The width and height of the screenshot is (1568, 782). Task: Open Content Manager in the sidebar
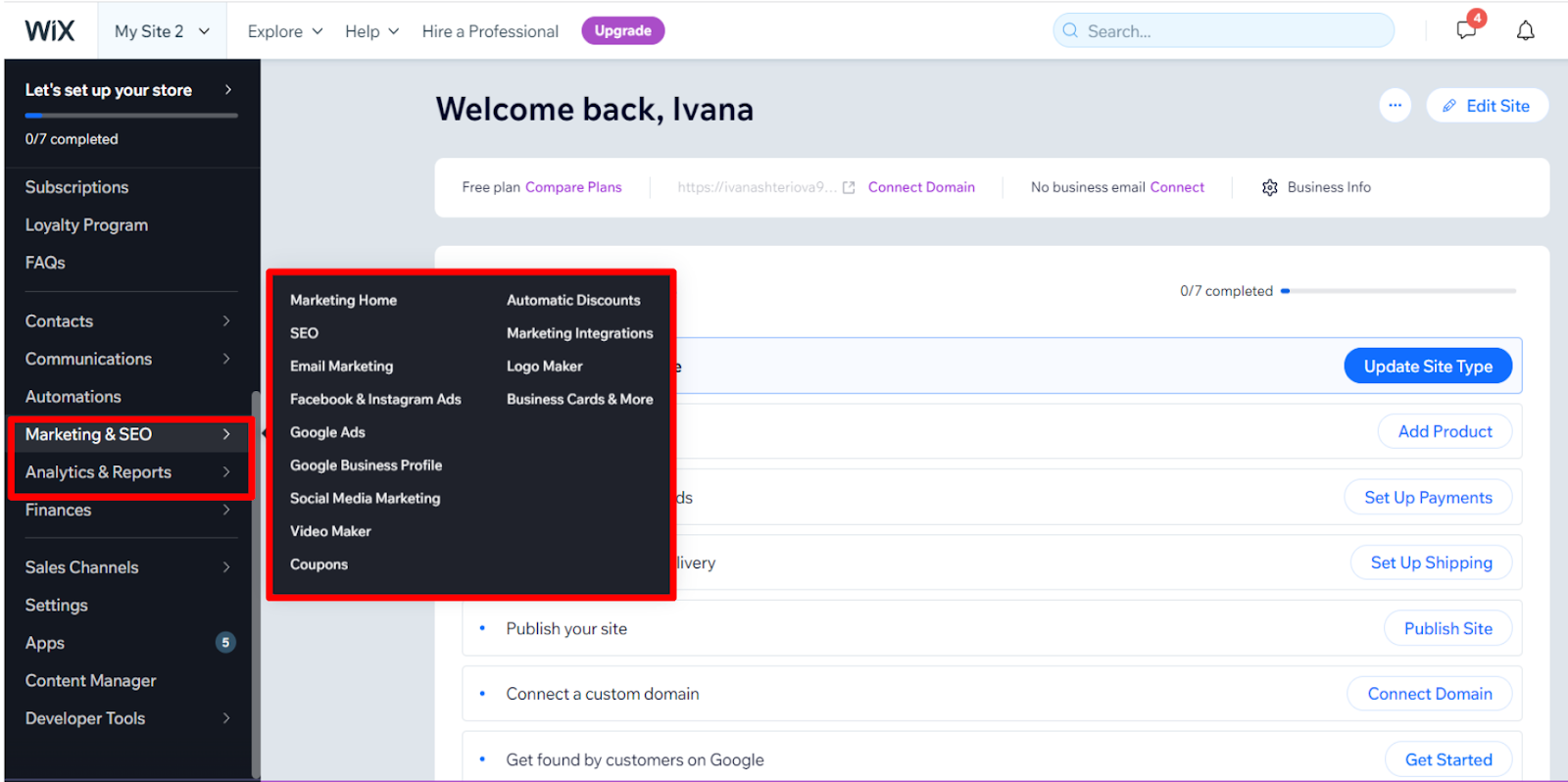point(91,681)
